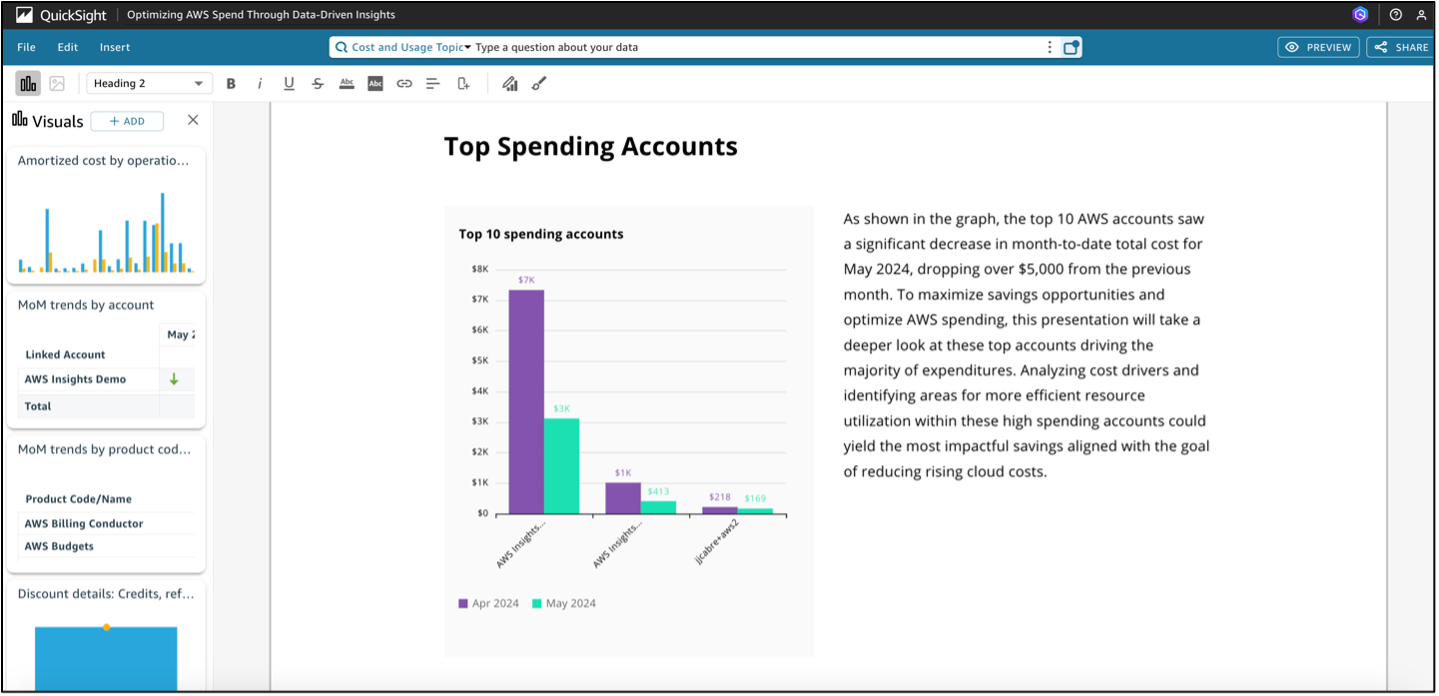The image size is (1439, 696).
Task: Open the Amazon Q hexagon icon
Action: [x=1359, y=15]
